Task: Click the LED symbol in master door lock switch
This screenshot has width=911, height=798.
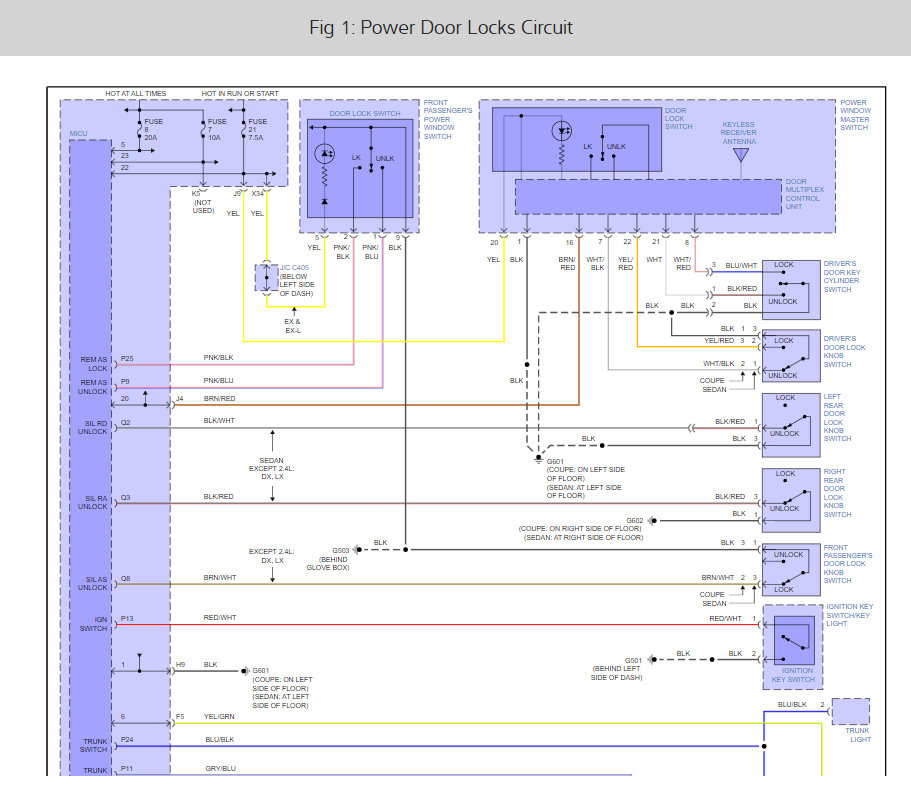Action: [x=562, y=131]
